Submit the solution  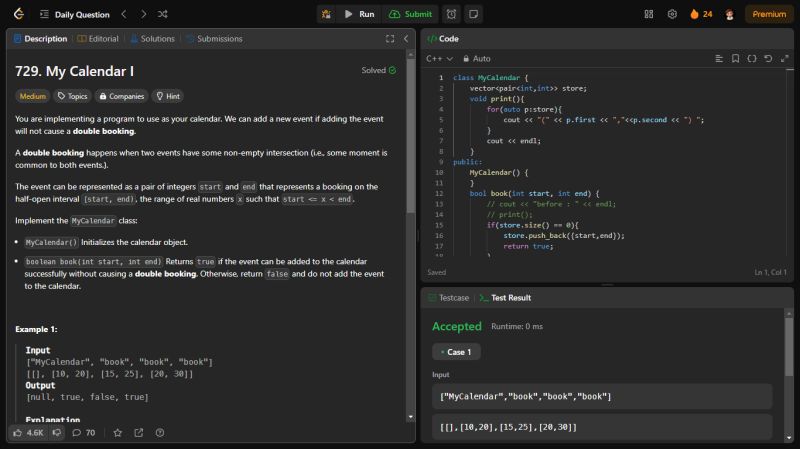coord(410,14)
